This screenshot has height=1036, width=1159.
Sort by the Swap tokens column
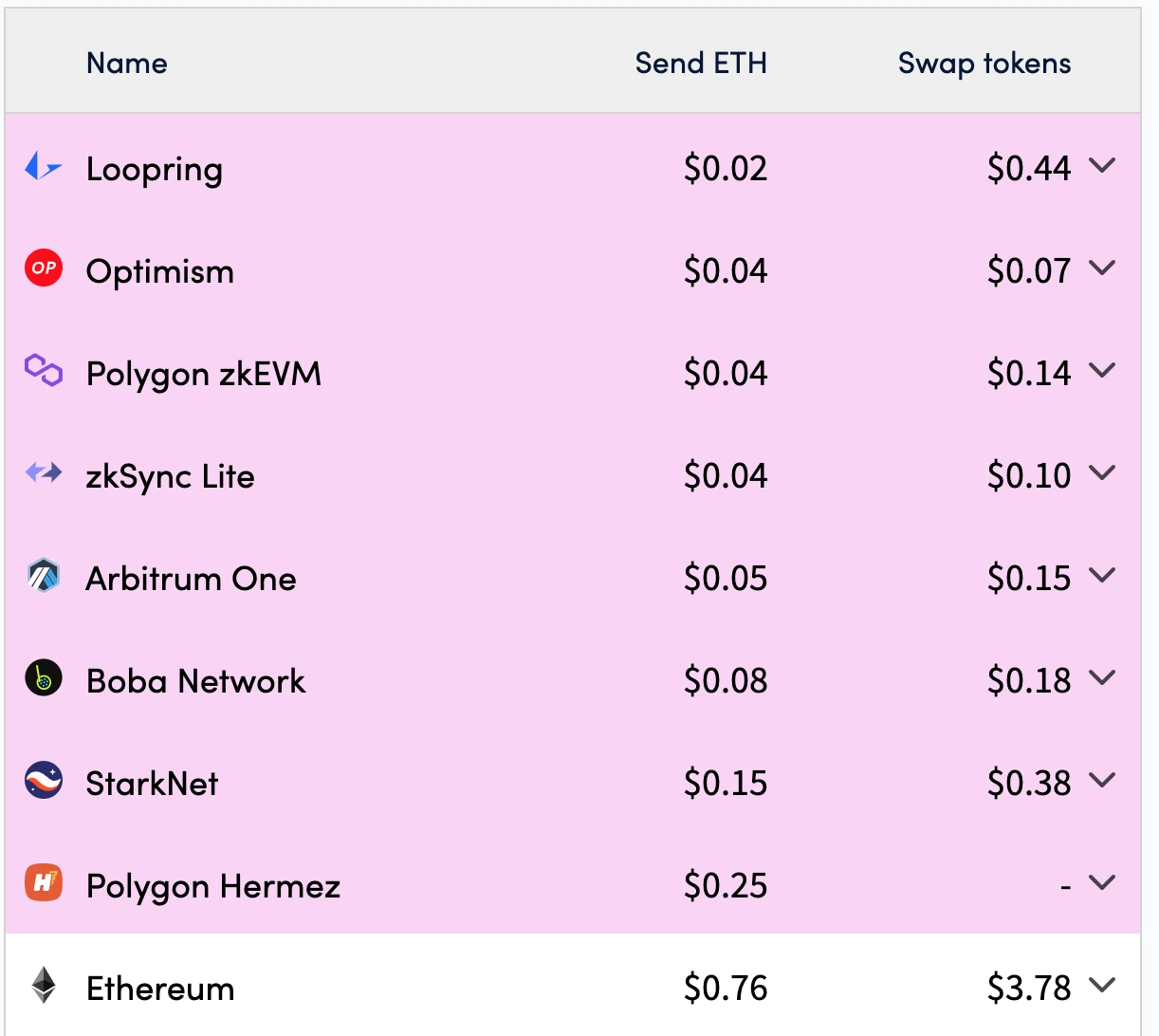click(984, 64)
